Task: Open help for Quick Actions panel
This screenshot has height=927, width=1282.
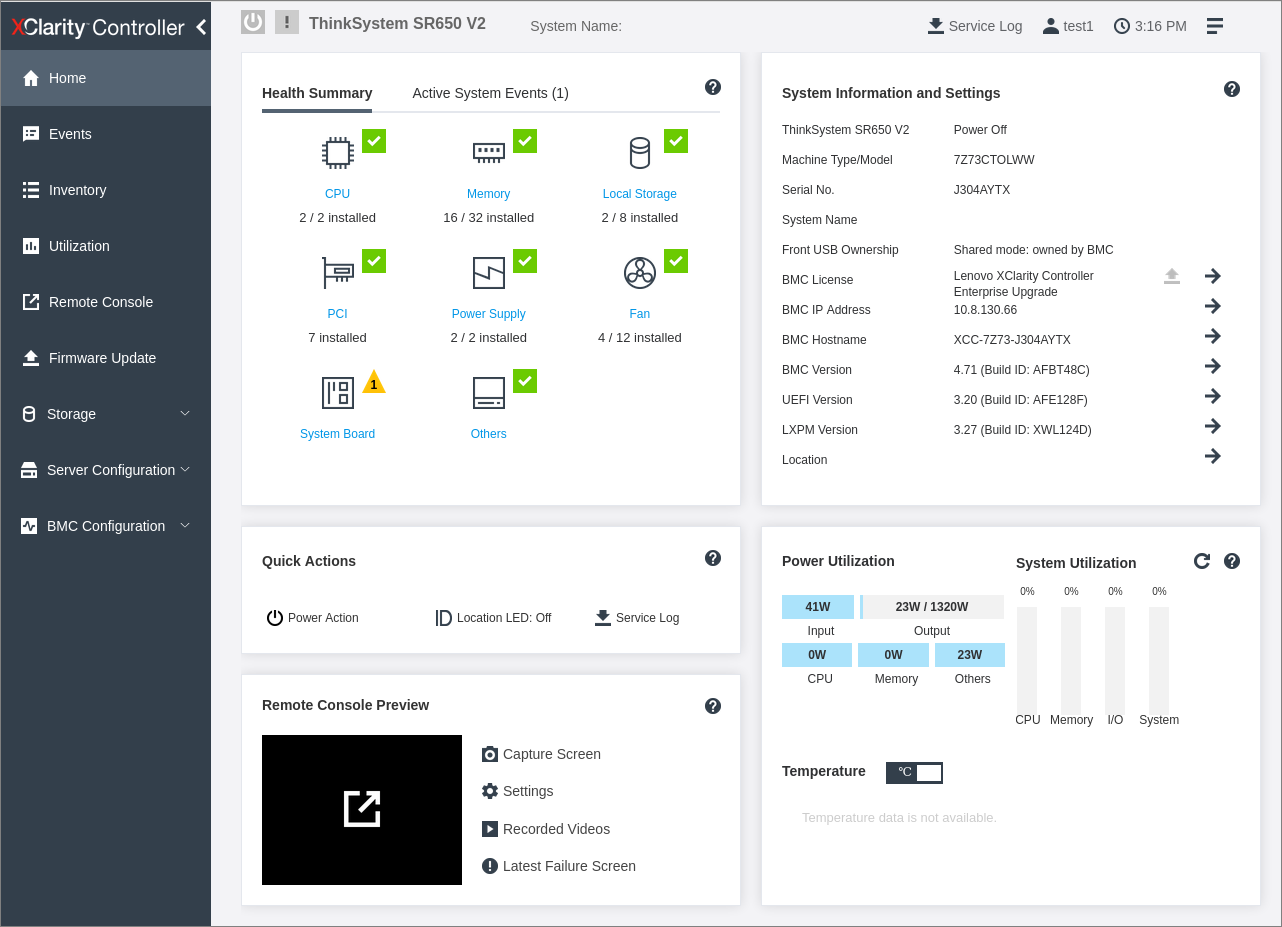Action: [x=713, y=558]
